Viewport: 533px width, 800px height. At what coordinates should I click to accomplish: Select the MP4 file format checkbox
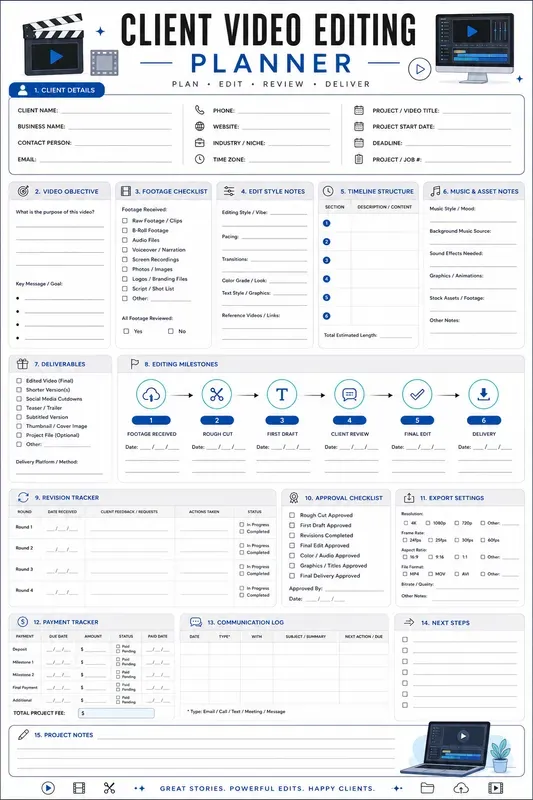point(405,573)
